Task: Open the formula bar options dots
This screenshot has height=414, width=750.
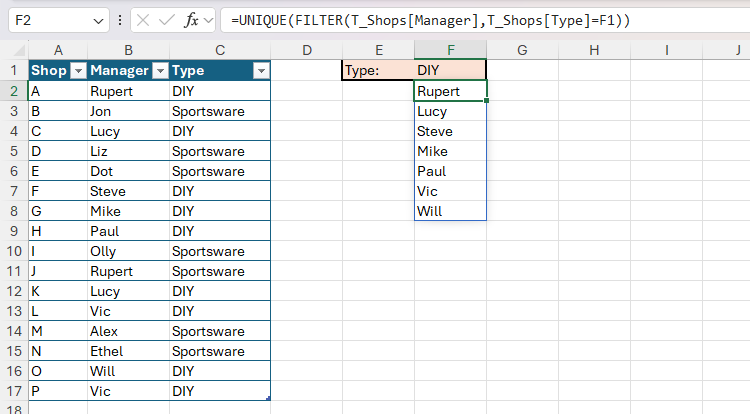Action: click(120, 20)
